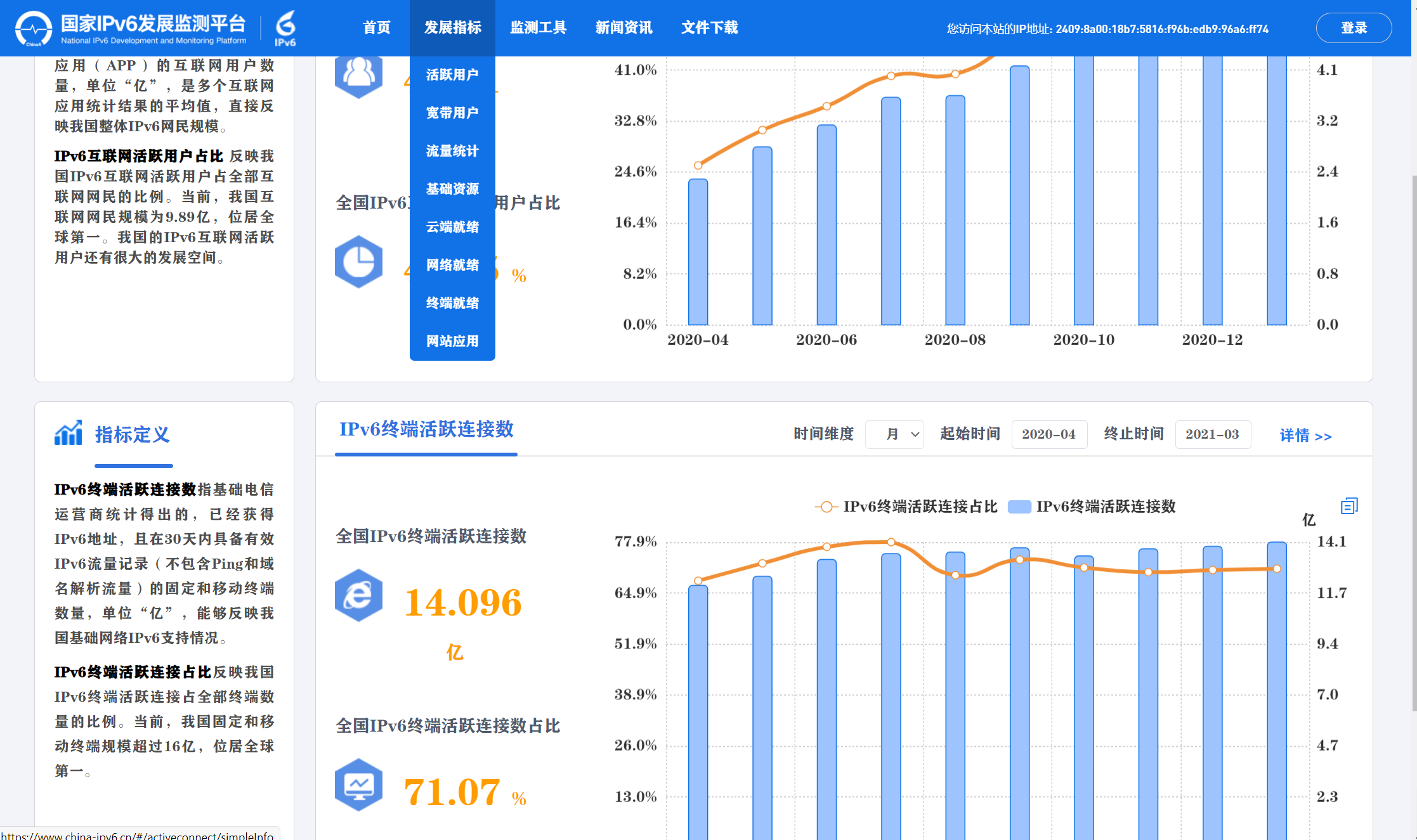
Task: Open the chart data view icon
Action: coord(1349,506)
